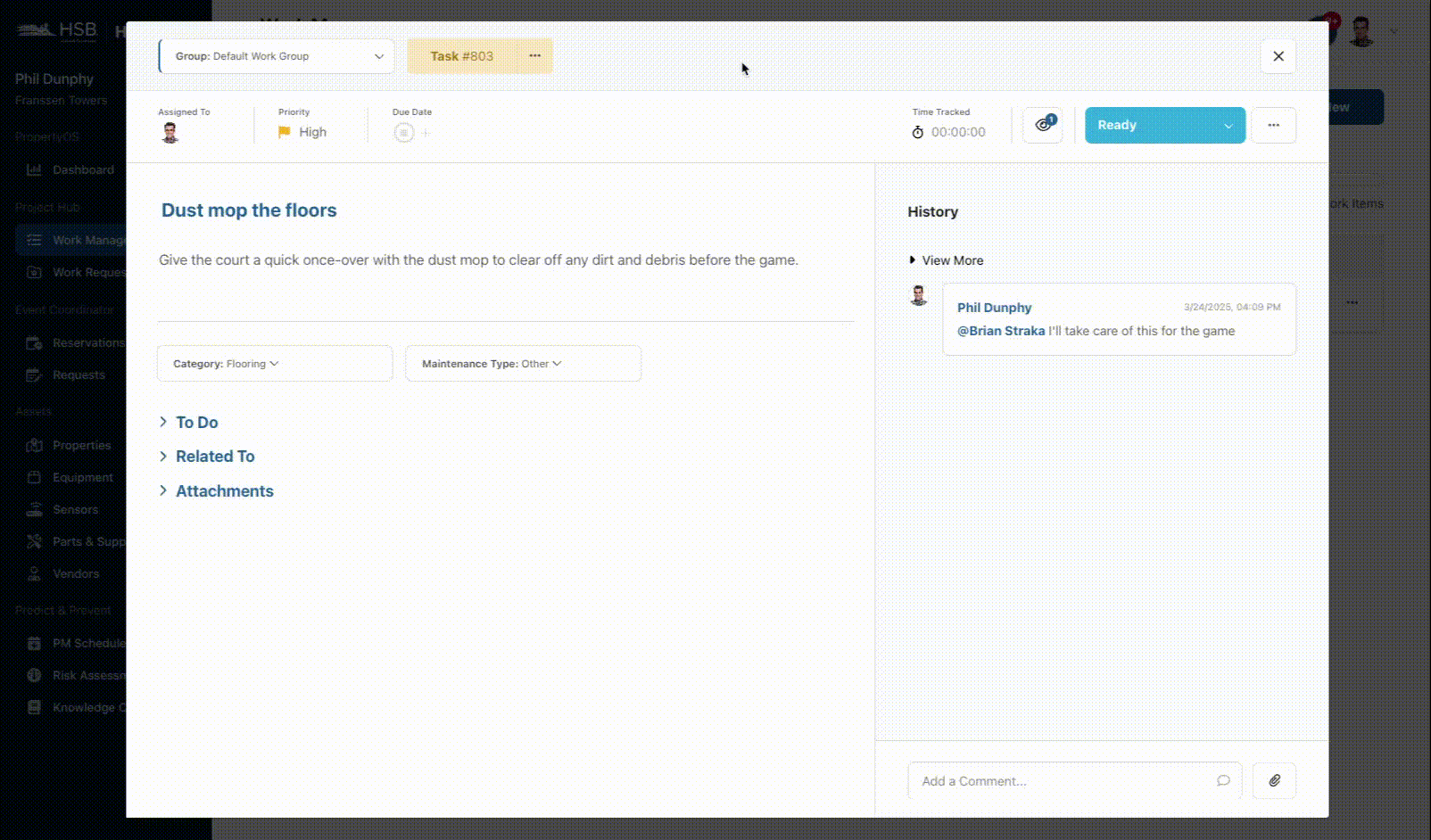Open Parts & Supplies in background sidebar
This screenshot has width=1431, height=840.
pyautogui.click(x=71, y=541)
